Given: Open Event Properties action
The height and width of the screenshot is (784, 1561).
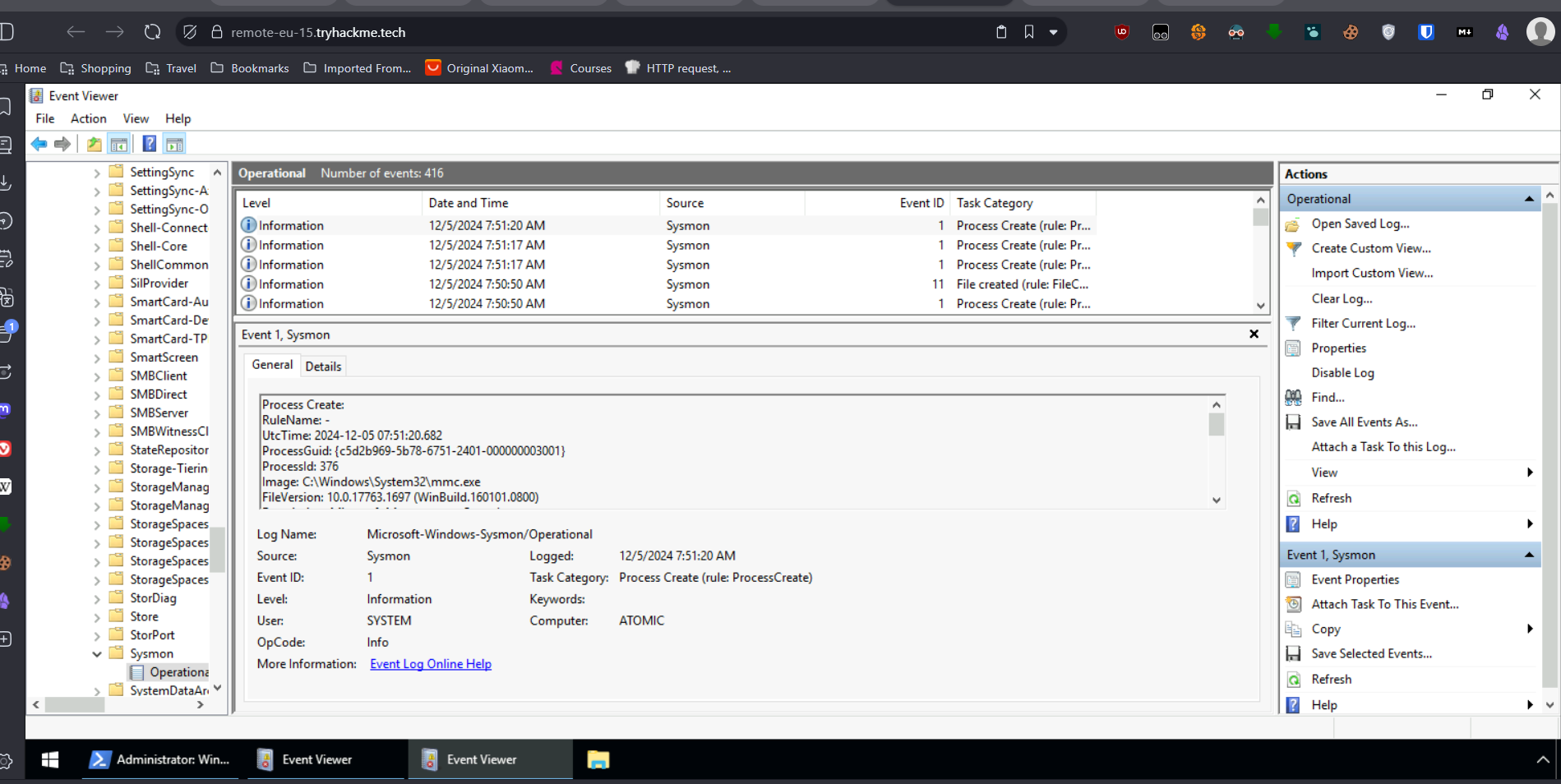Looking at the screenshot, I should pos(1355,579).
